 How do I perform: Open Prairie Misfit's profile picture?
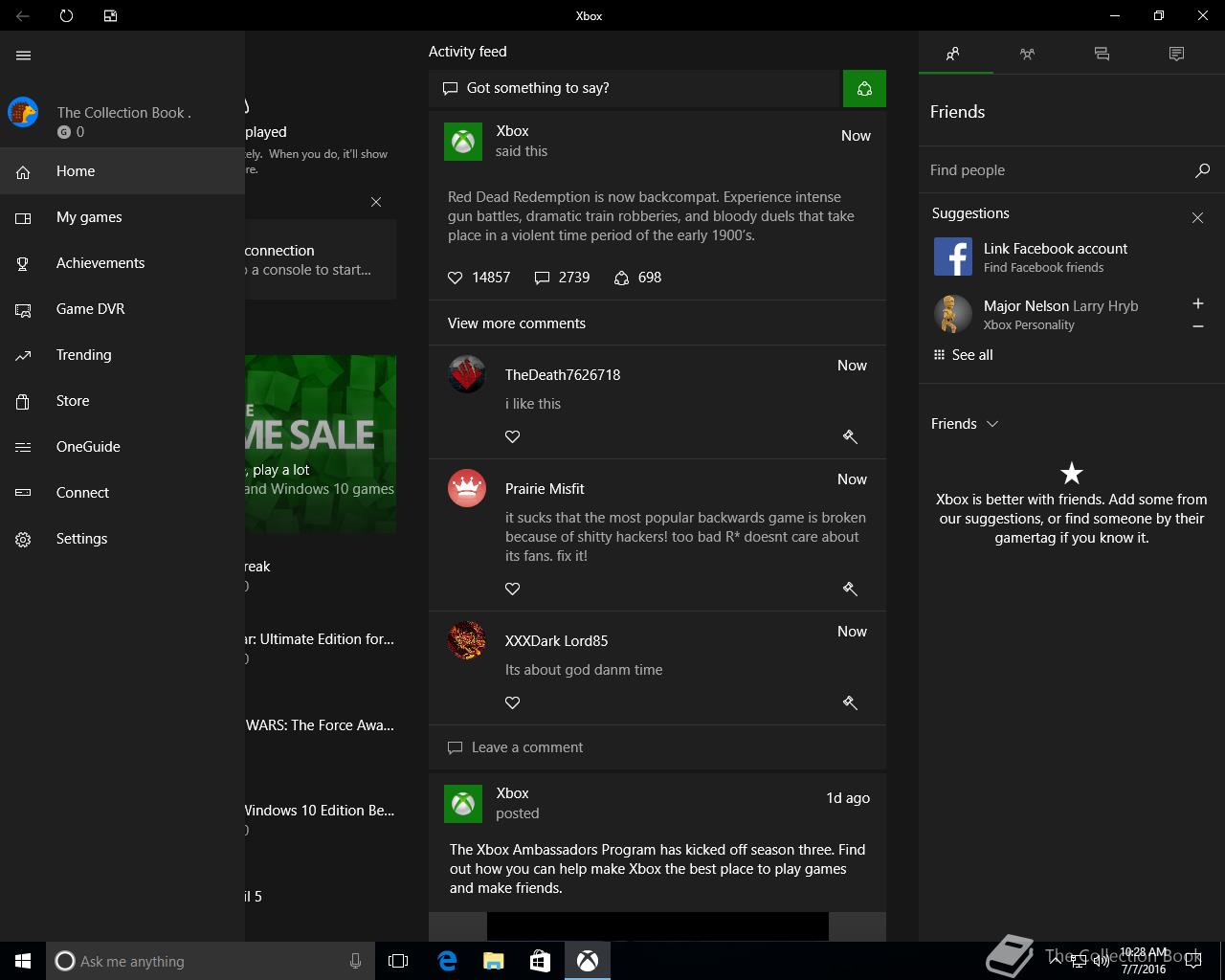coord(467,488)
